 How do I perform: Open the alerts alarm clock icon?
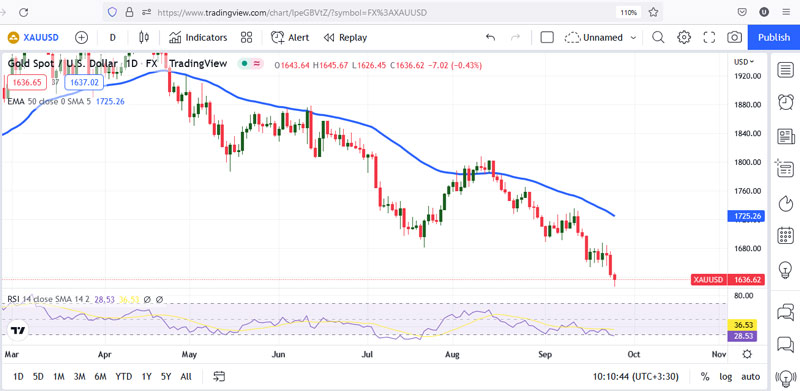tap(785, 102)
